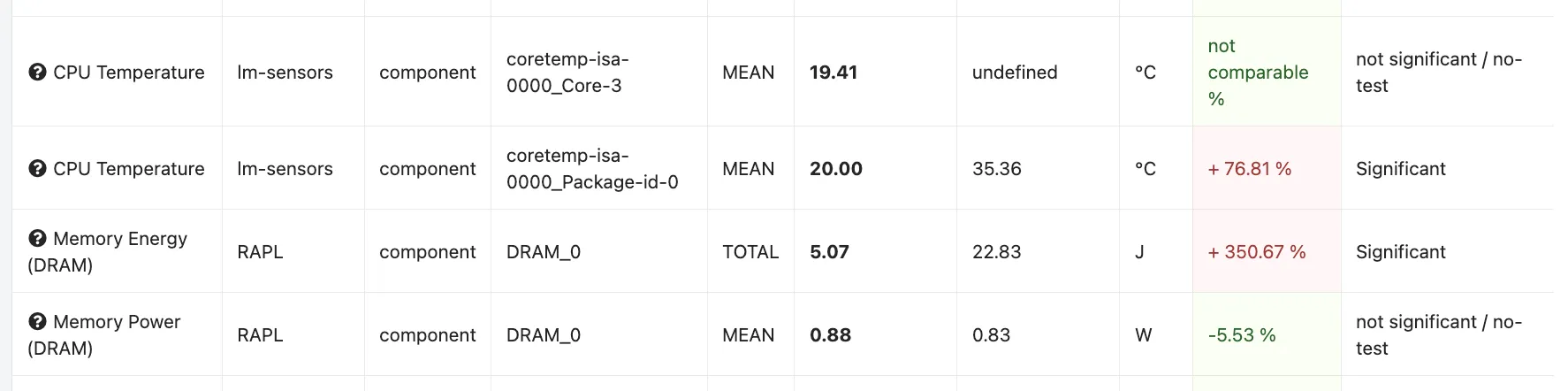Click coretemp-isa-0000_Core-3 detail cell
The height and width of the screenshot is (391, 1568).
[x=598, y=72]
